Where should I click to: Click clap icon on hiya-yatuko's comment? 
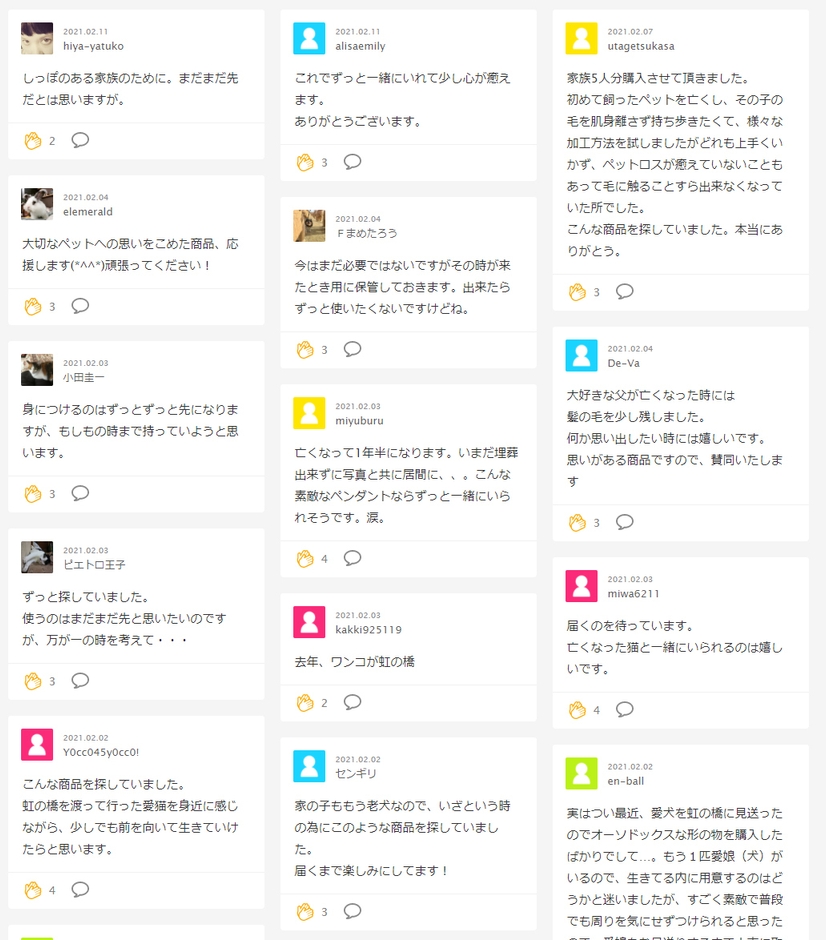33,141
